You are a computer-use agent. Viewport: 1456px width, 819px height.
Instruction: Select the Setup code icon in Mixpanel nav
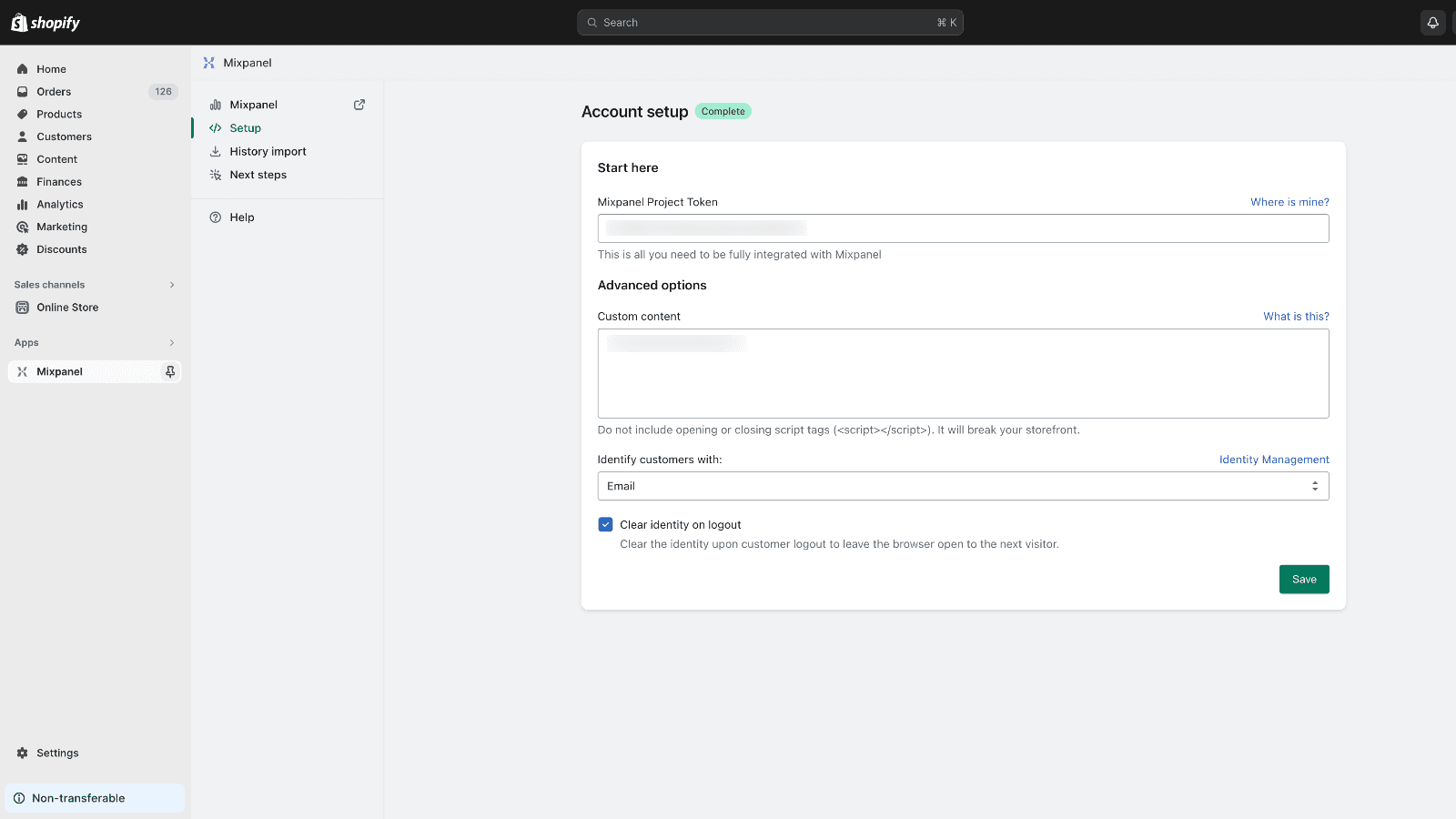click(x=216, y=127)
